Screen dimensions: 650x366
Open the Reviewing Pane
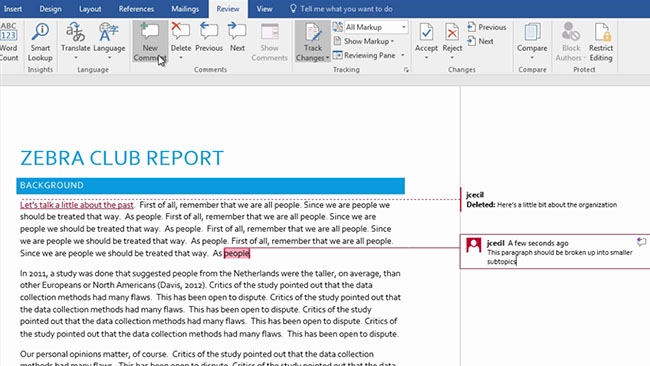point(365,55)
